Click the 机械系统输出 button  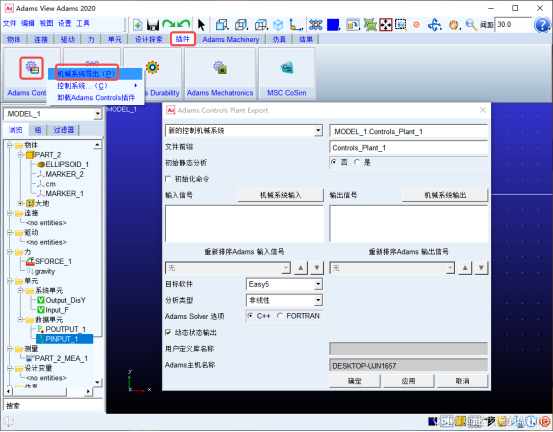(x=445, y=195)
